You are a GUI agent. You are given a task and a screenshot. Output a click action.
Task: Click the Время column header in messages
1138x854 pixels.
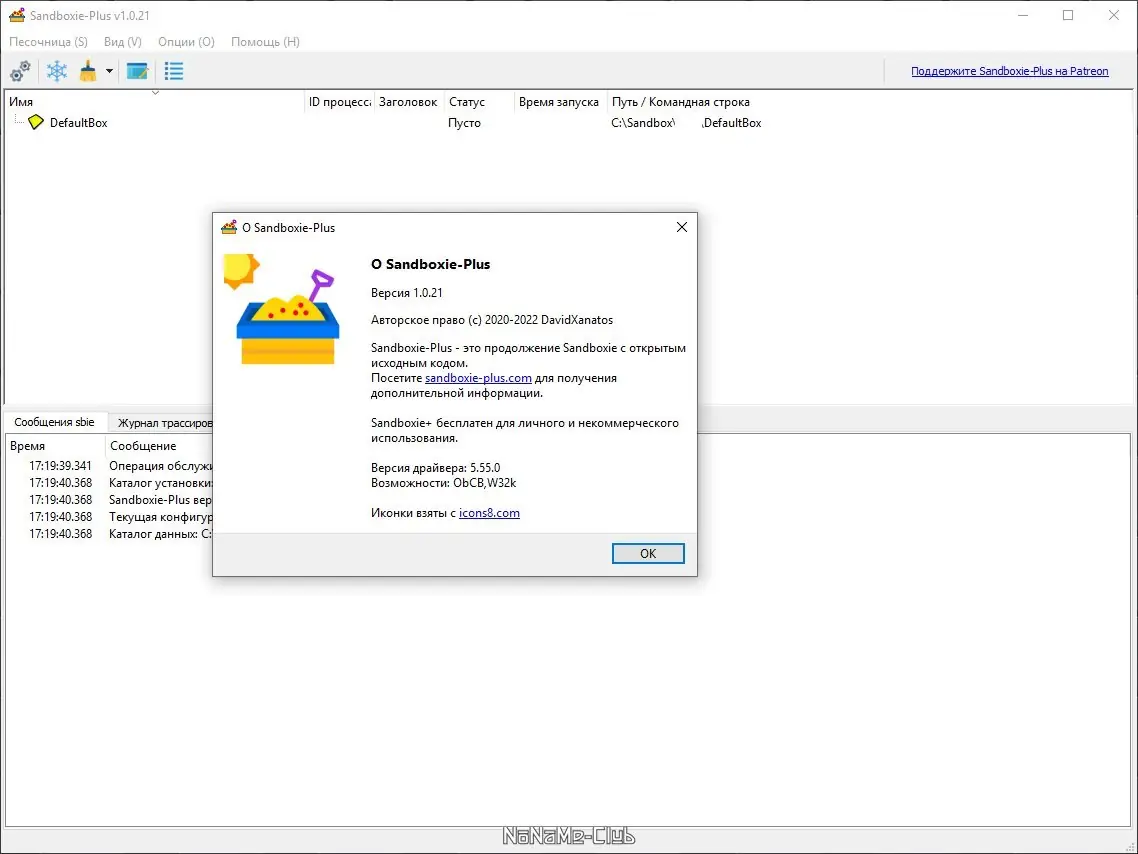click(x=55, y=446)
